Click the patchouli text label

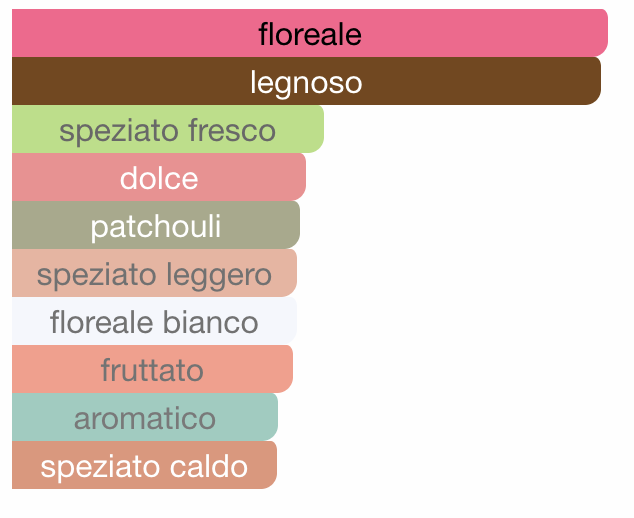point(156,228)
